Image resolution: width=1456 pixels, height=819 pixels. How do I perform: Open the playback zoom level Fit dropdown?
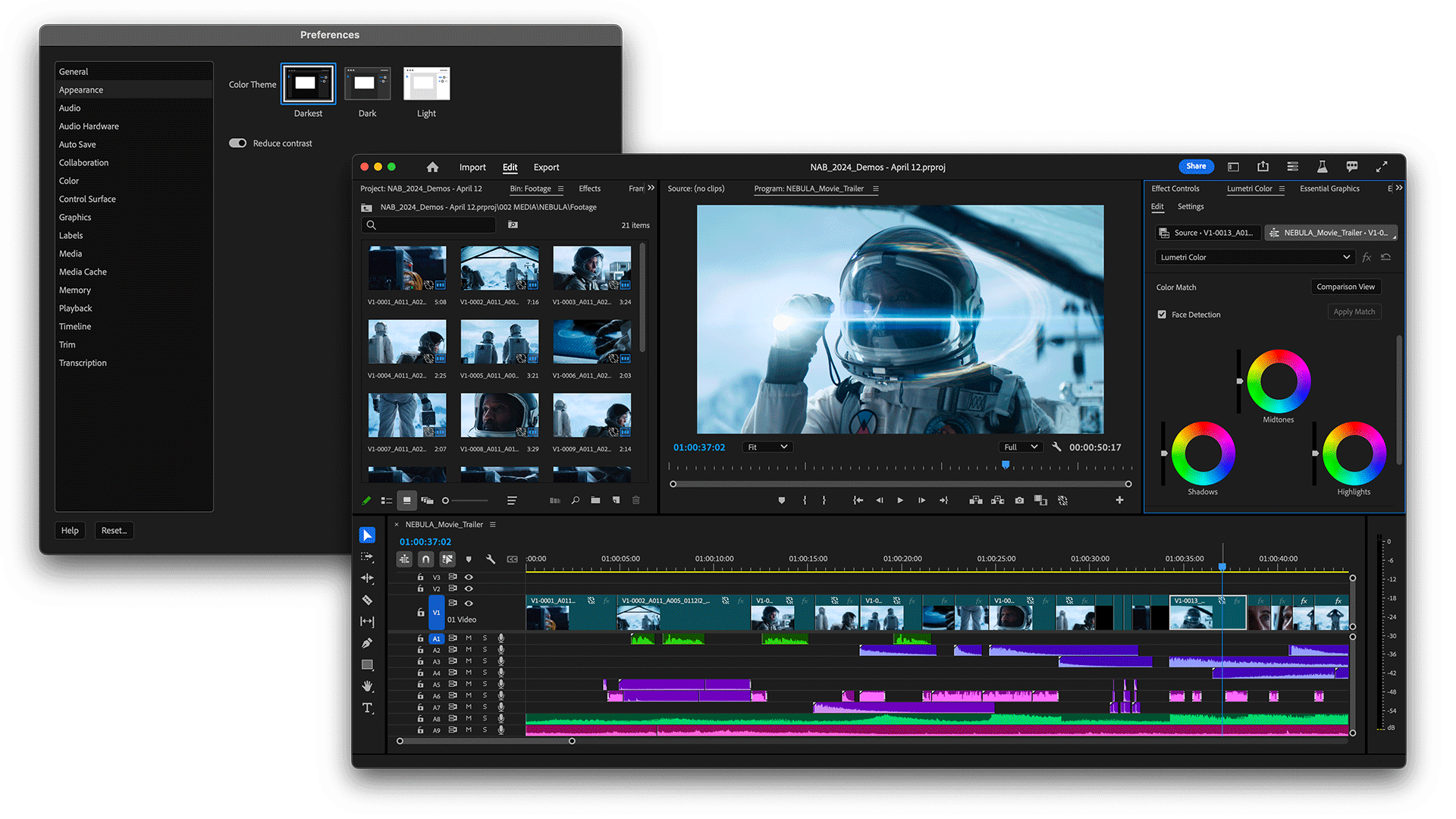(767, 447)
